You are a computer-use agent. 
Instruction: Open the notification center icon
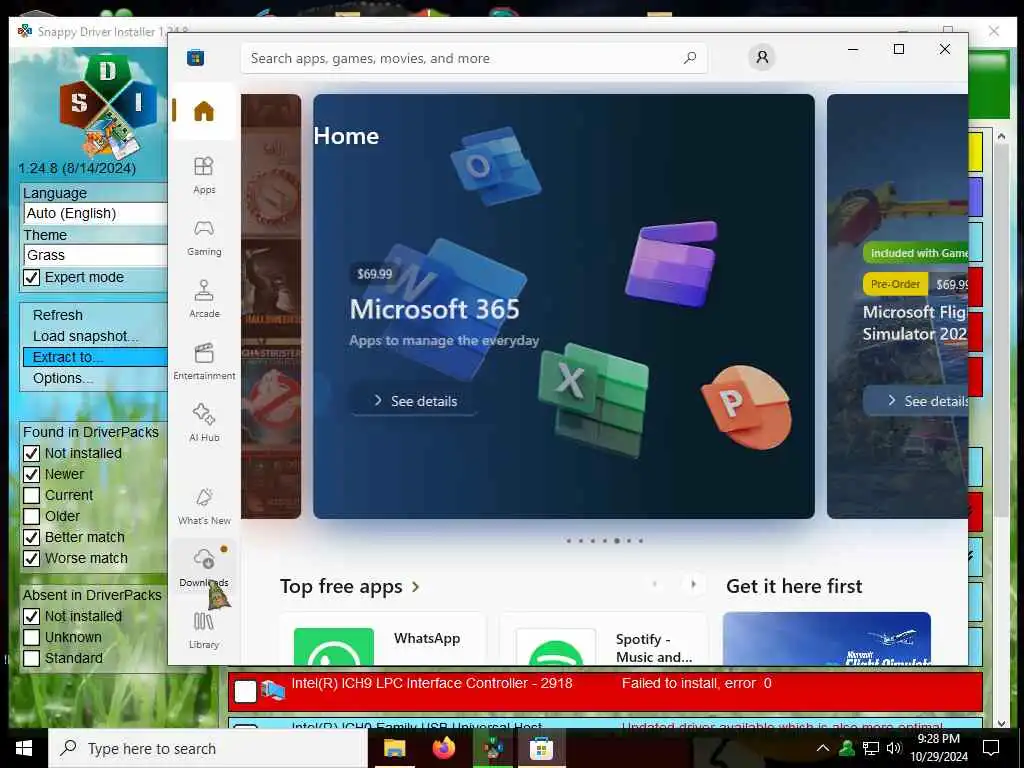[x=991, y=748]
